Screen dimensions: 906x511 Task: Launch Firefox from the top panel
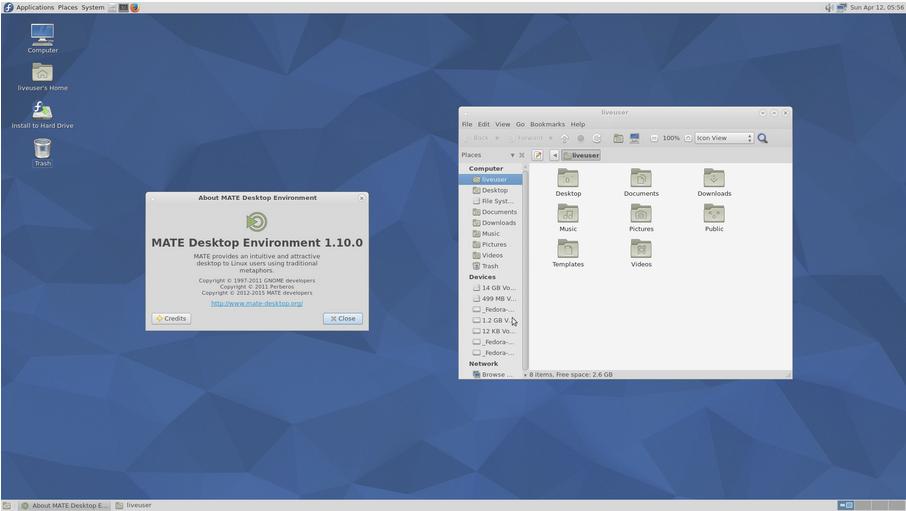click(x=135, y=8)
